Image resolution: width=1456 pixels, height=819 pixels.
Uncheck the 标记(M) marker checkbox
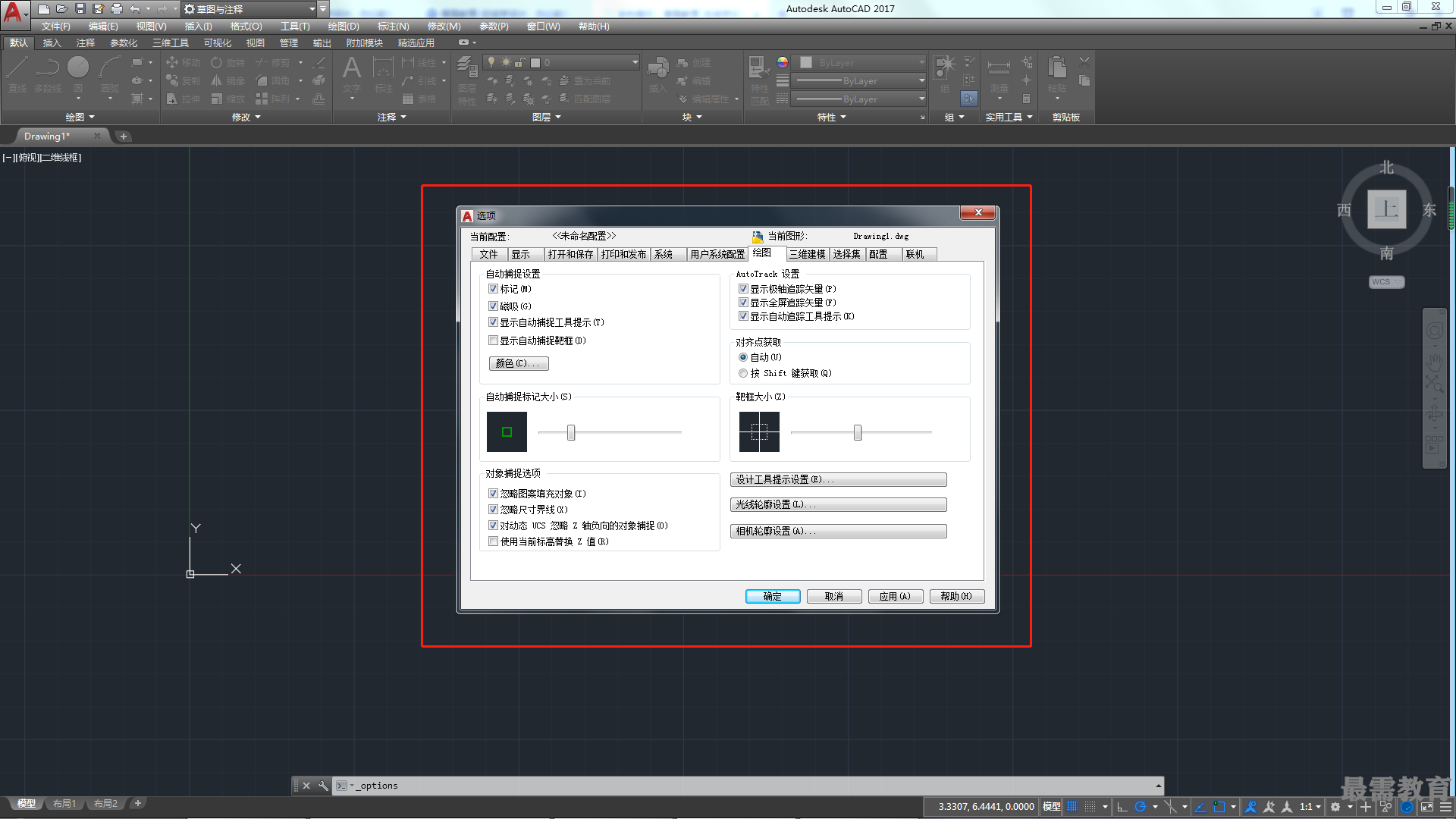coord(493,289)
